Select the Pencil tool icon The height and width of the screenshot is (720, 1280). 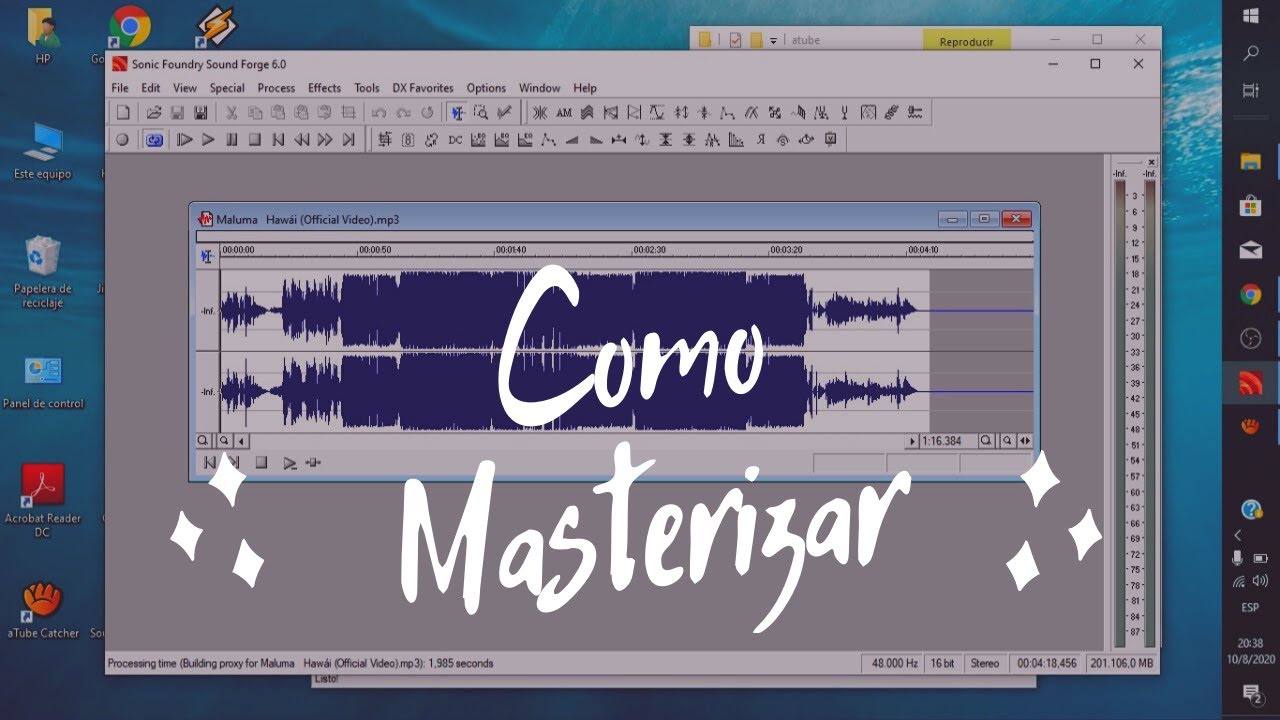pyautogui.click(x=504, y=113)
